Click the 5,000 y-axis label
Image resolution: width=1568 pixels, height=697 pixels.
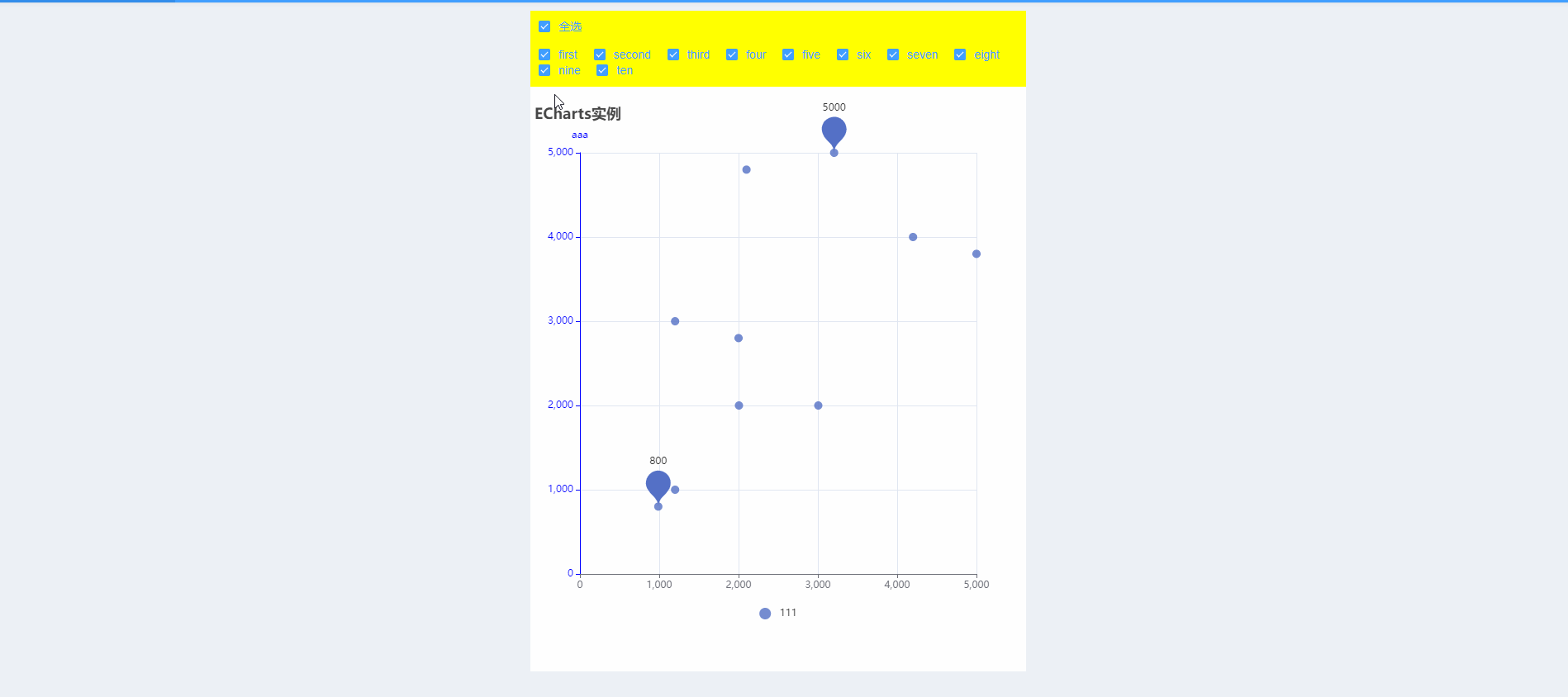(560, 152)
